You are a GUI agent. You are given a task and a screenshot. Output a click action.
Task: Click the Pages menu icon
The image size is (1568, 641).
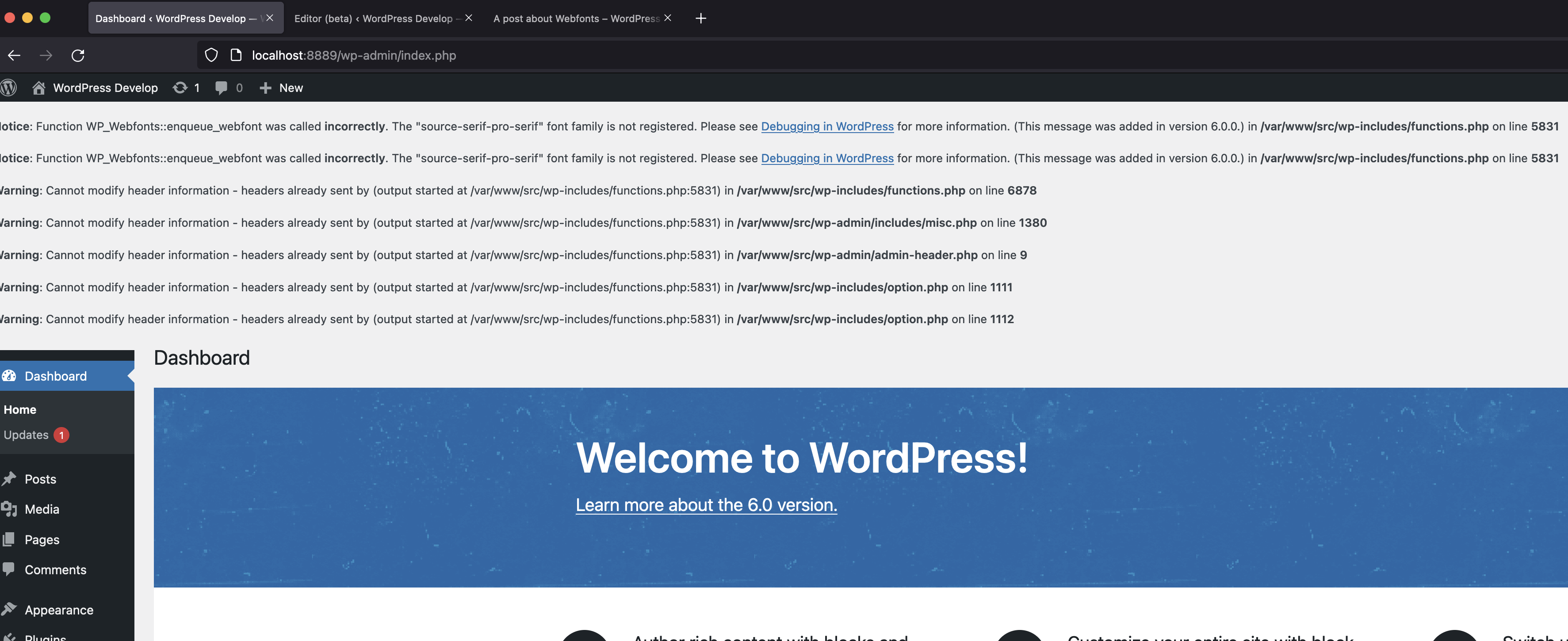click(x=10, y=539)
